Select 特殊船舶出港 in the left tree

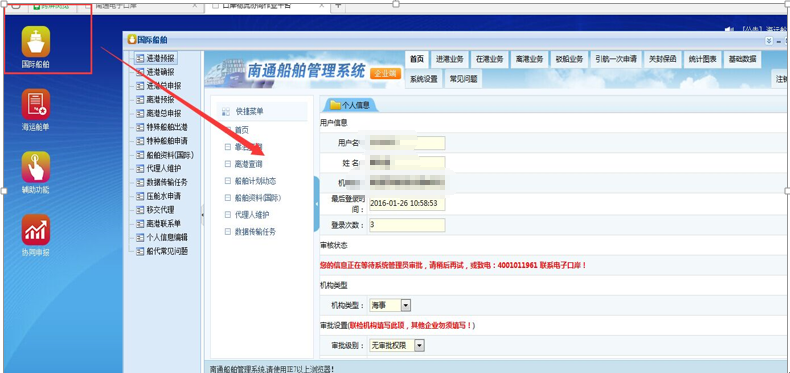point(167,127)
